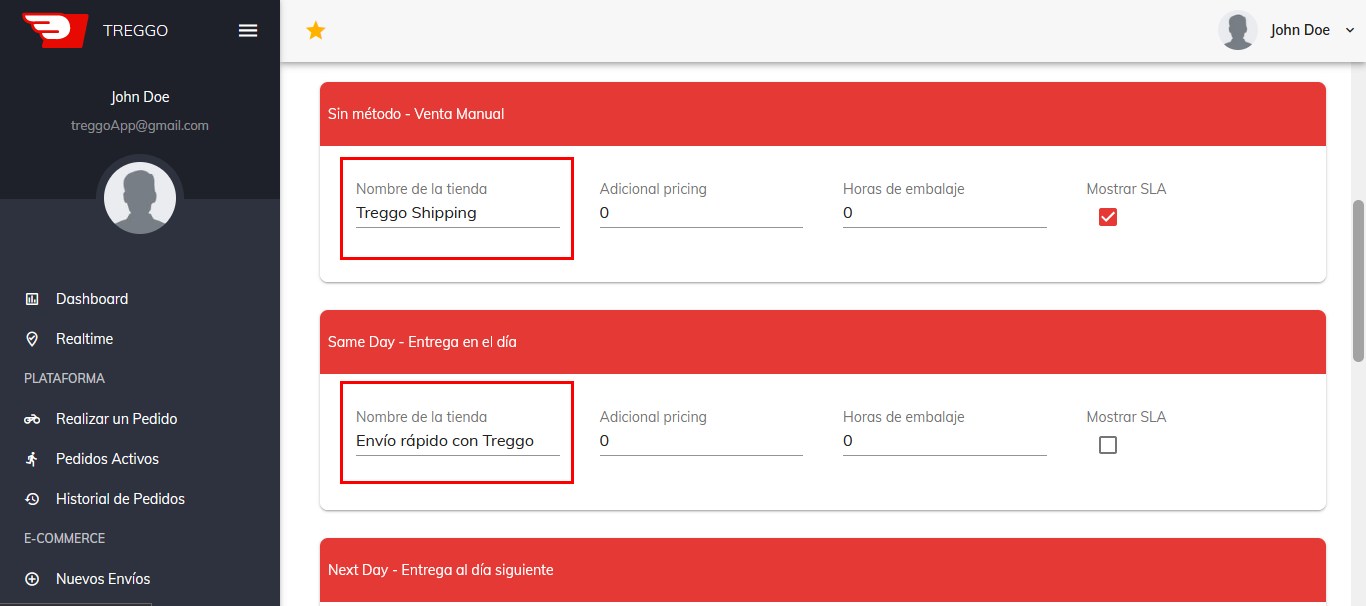
Task: Check Mostrar SLA for Same Day
Action: [1108, 445]
